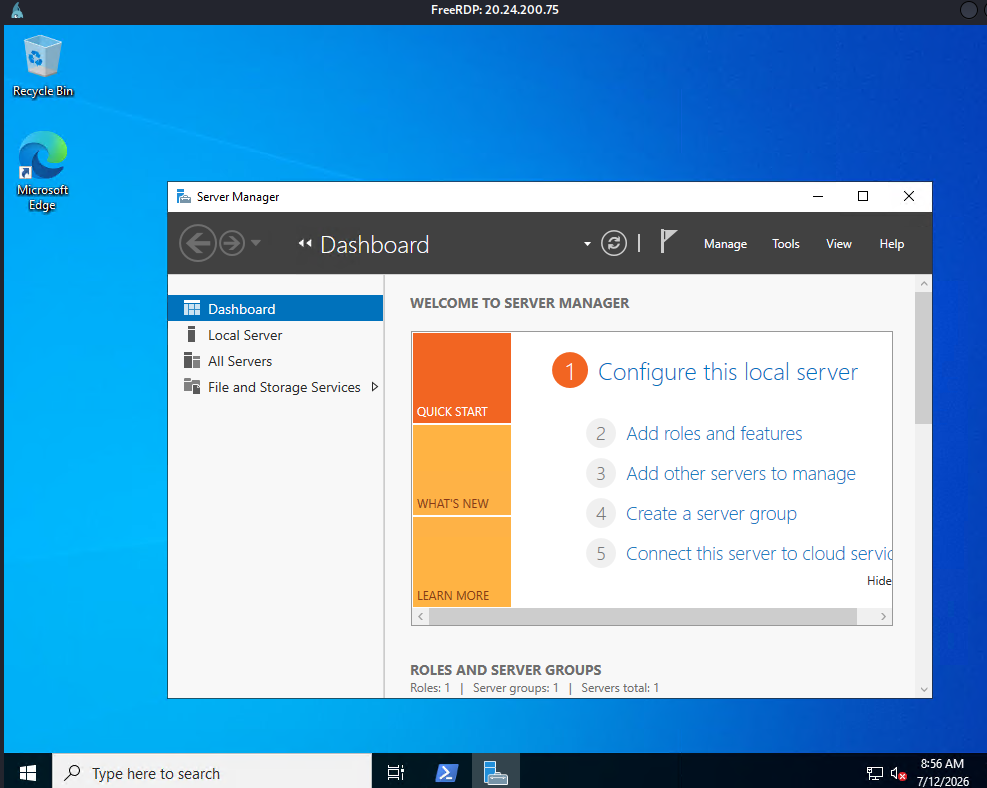Click Add roles and features link
The height and width of the screenshot is (788, 987).
tap(714, 434)
